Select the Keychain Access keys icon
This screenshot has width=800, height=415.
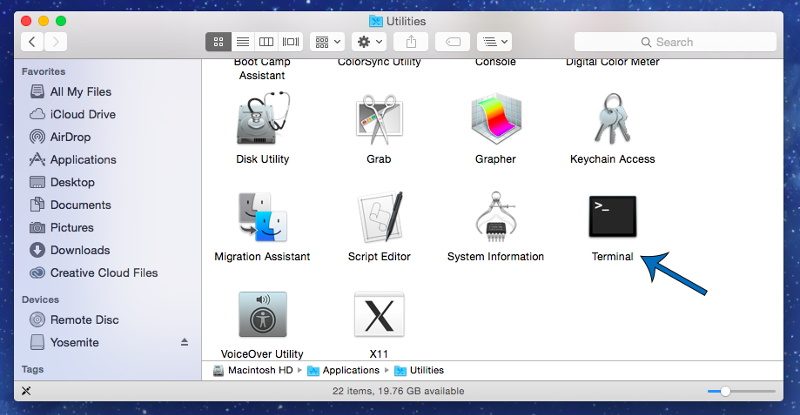612,119
